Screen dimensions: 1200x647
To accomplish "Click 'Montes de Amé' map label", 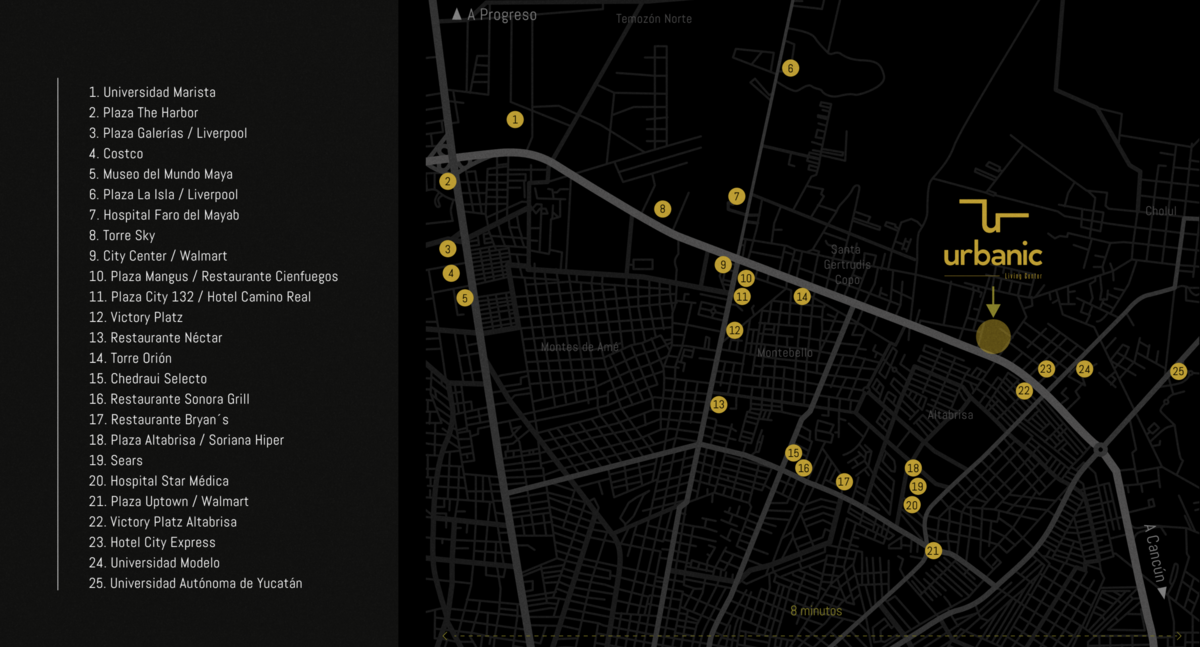I will point(581,347).
